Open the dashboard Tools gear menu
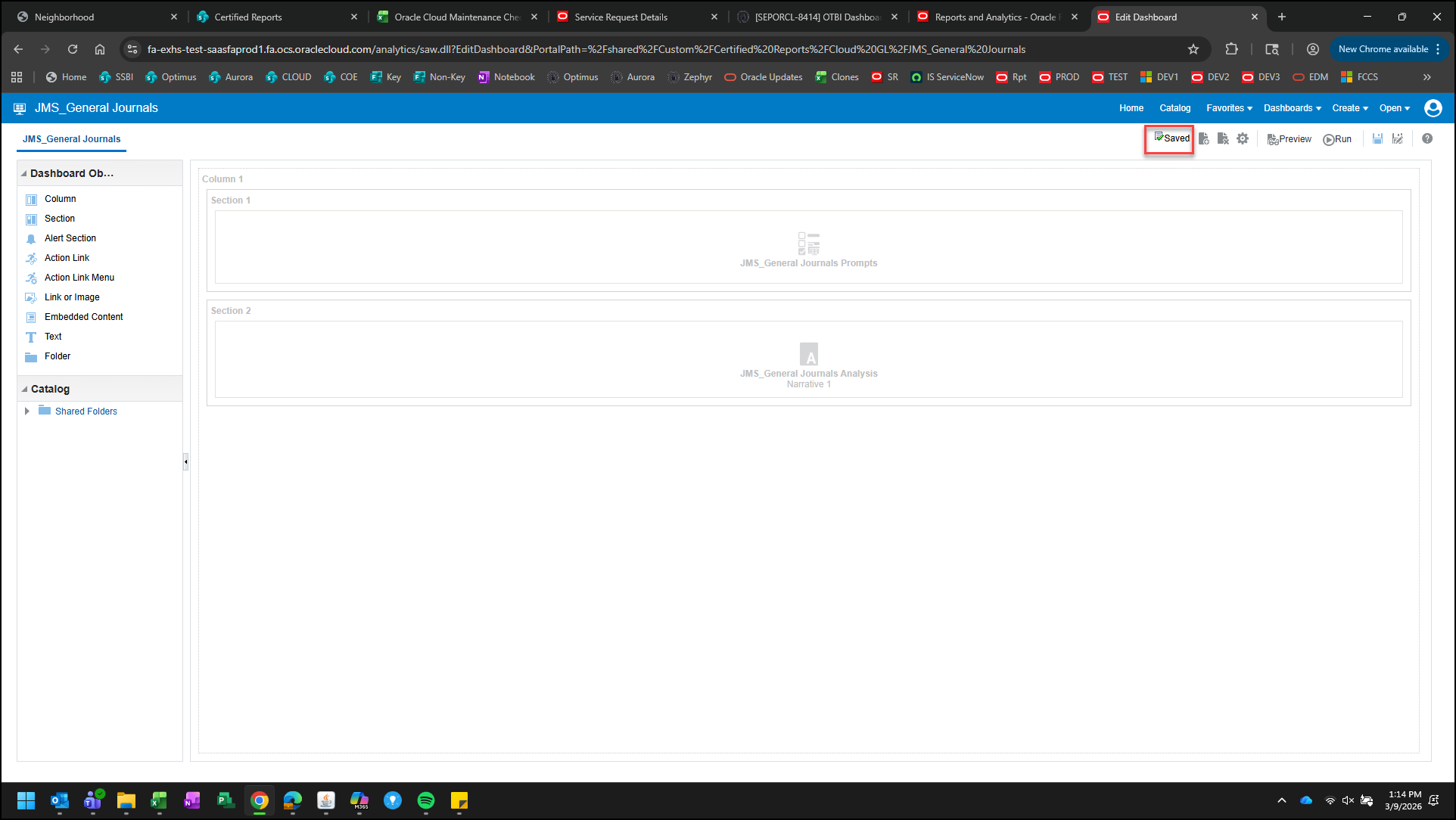1456x820 pixels. [x=1243, y=139]
